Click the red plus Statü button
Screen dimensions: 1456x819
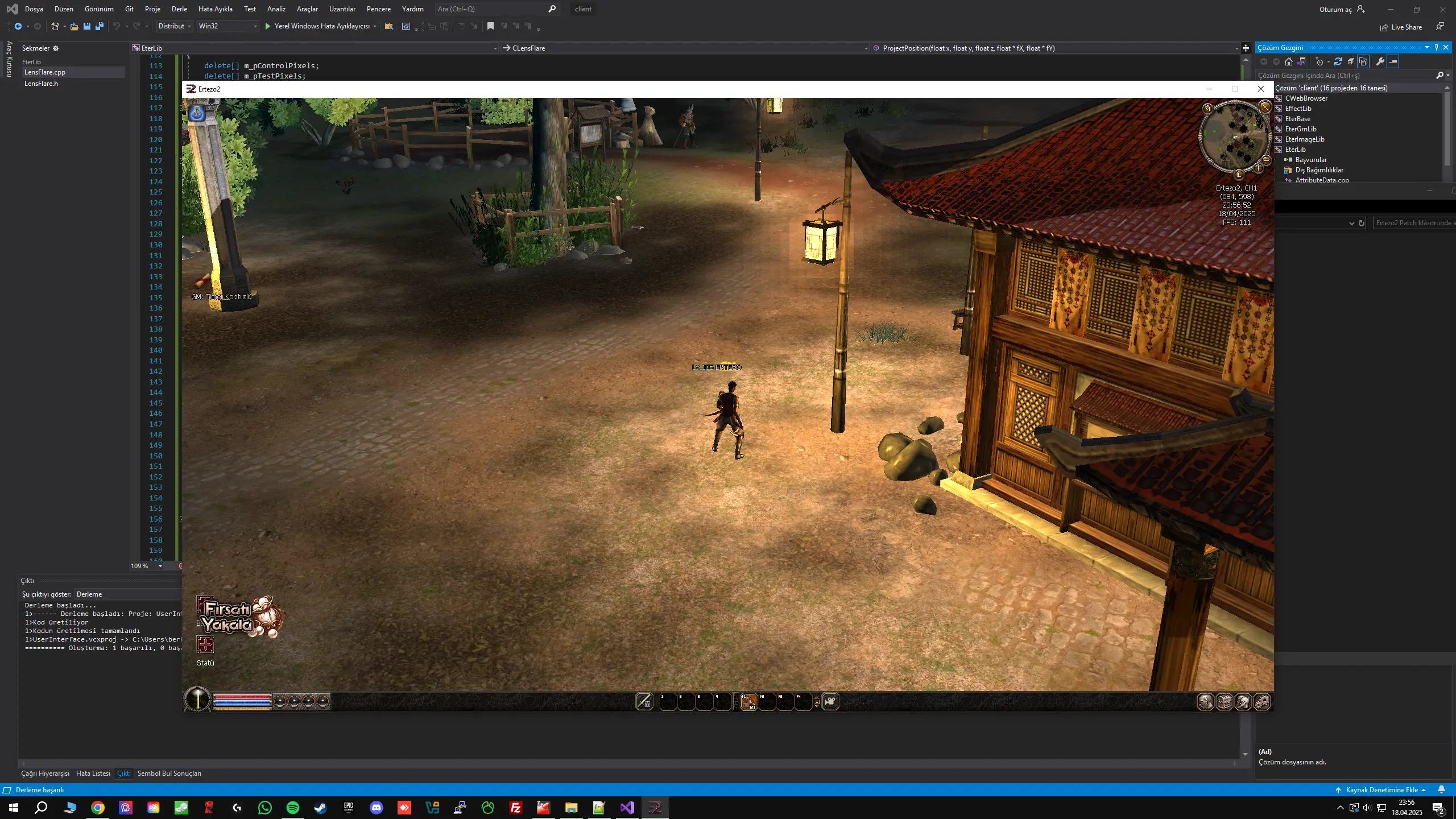(x=205, y=644)
